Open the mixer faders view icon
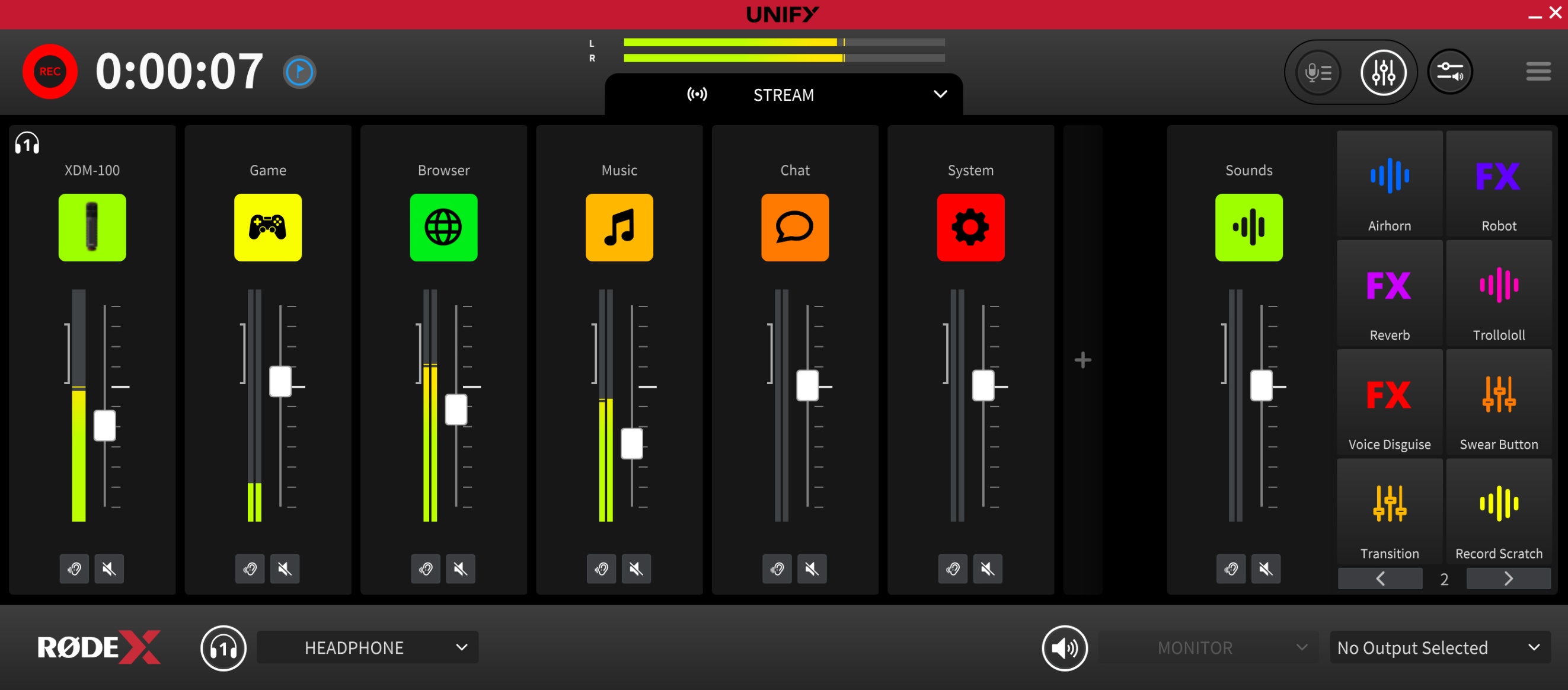 coord(1383,72)
